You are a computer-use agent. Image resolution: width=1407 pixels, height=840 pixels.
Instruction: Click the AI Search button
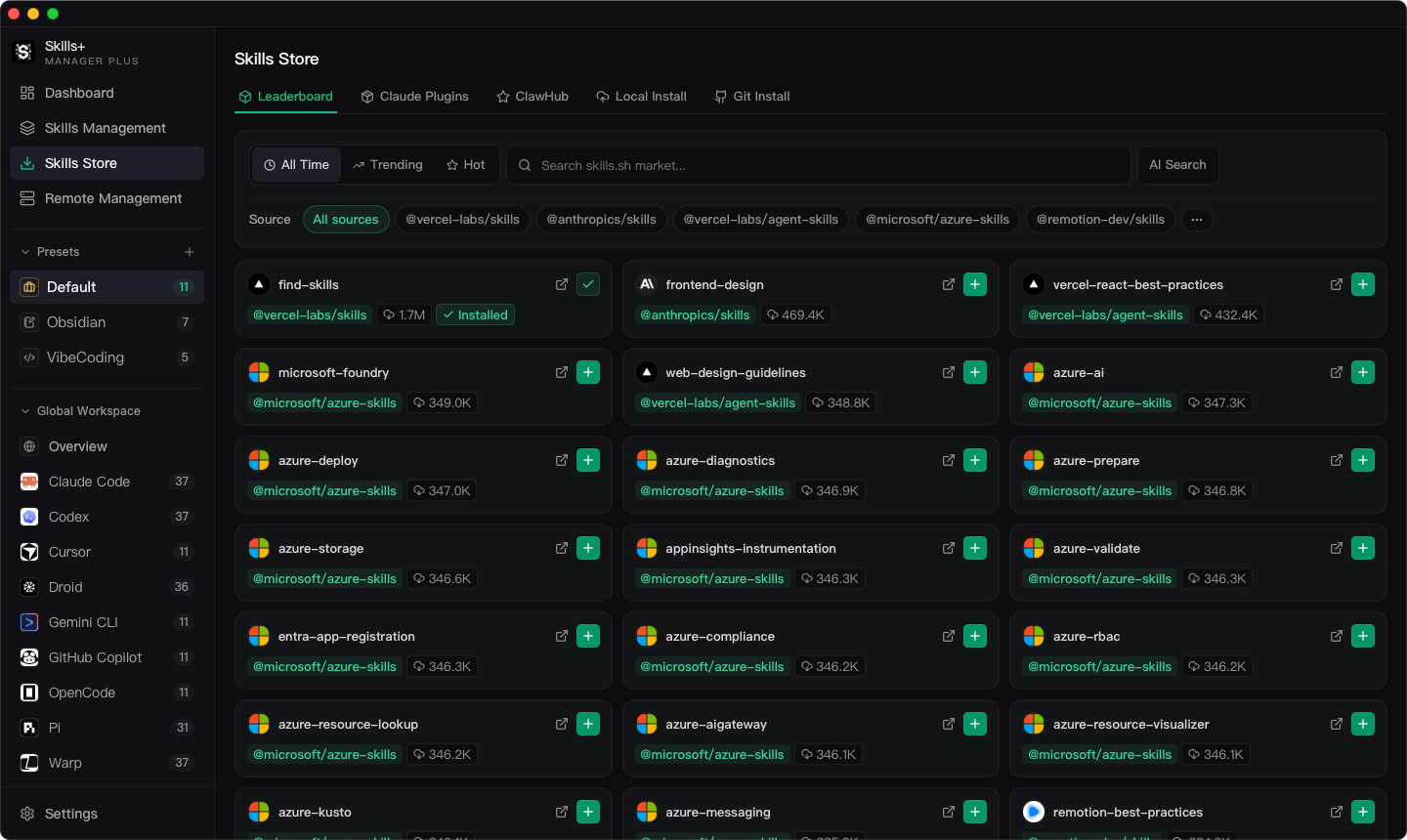pos(1177,165)
